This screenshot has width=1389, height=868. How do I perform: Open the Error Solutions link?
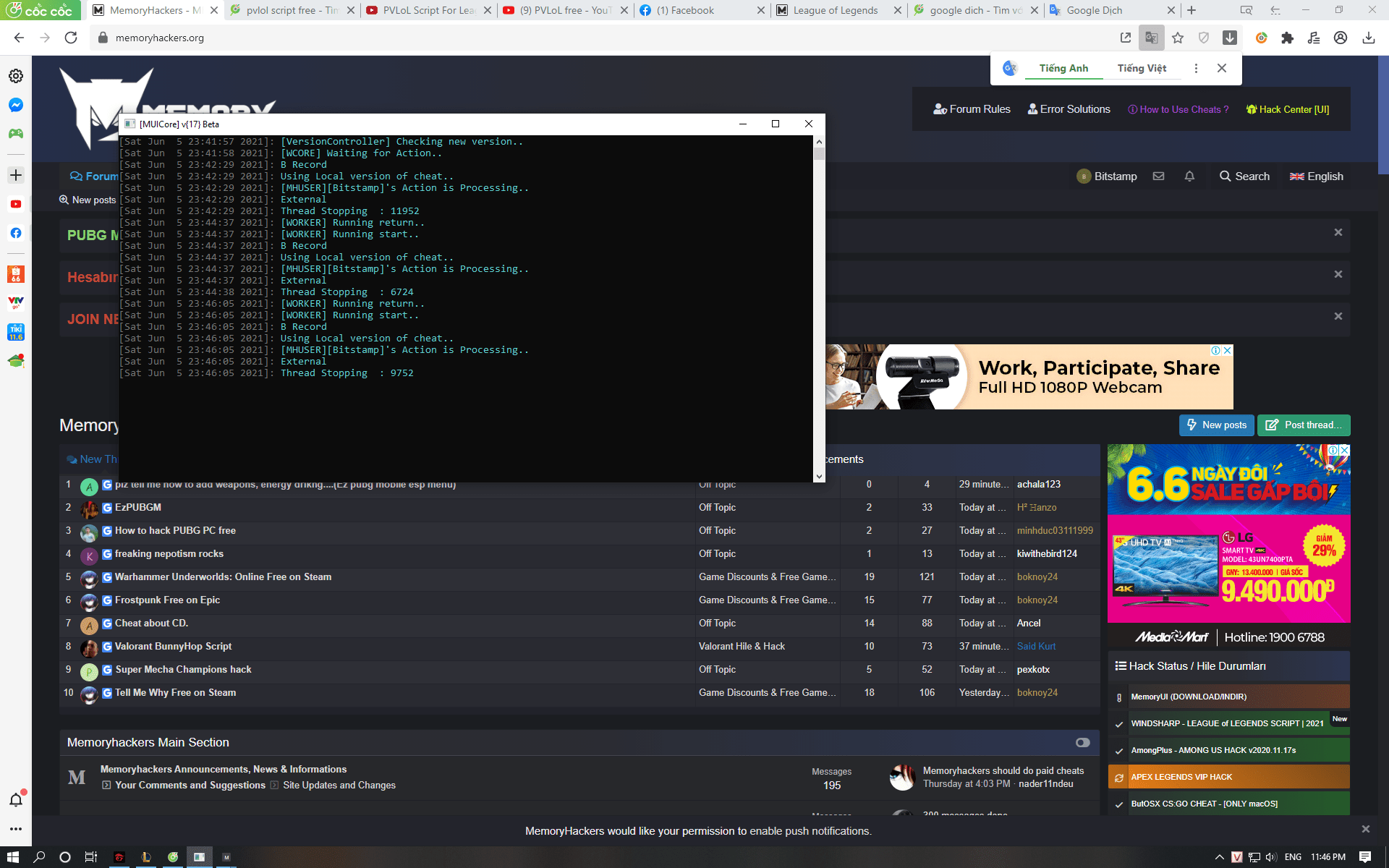[1069, 109]
